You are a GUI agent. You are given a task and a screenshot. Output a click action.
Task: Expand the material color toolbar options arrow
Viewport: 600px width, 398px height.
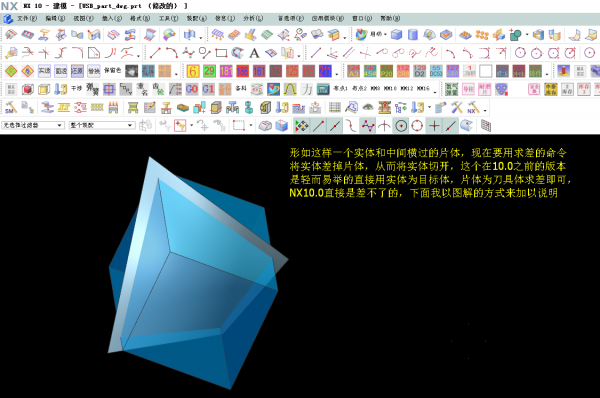coord(547,73)
